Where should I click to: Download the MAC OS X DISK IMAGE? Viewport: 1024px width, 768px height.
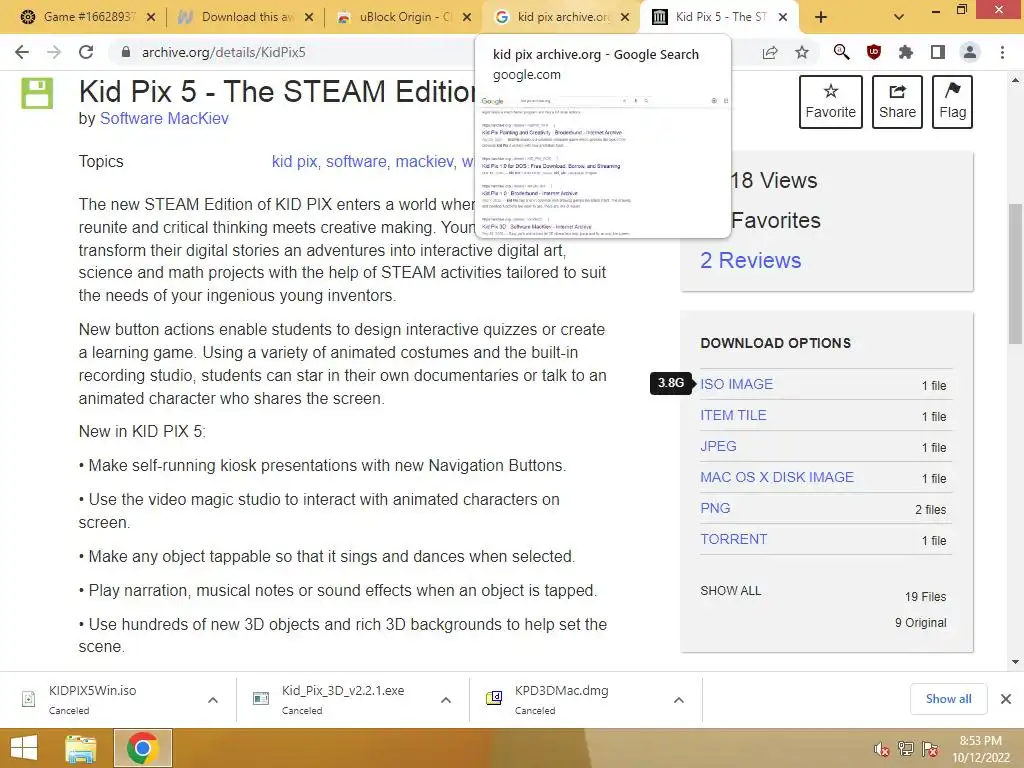tap(777, 477)
